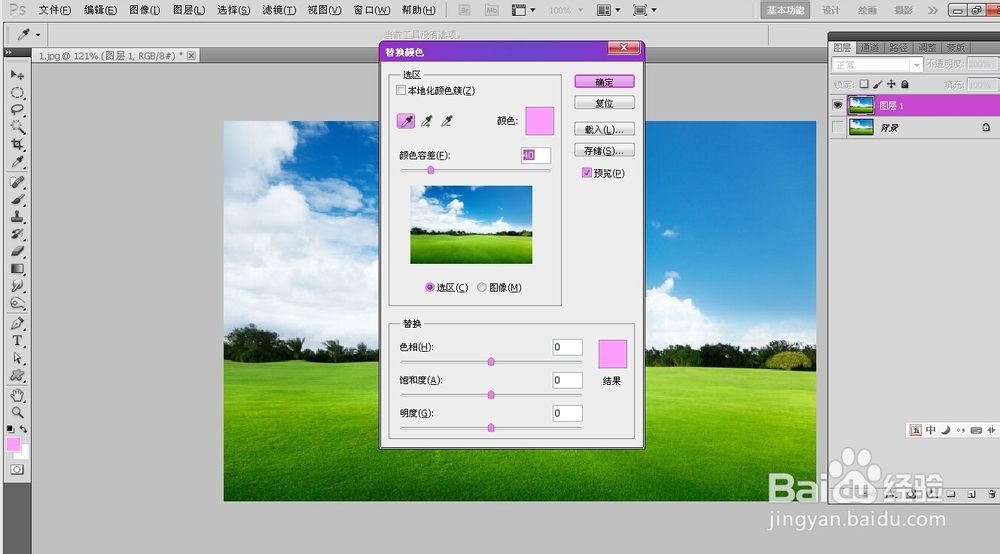The image size is (1000, 554).
Task: Swap foreground and background colors
Action: coord(24,429)
